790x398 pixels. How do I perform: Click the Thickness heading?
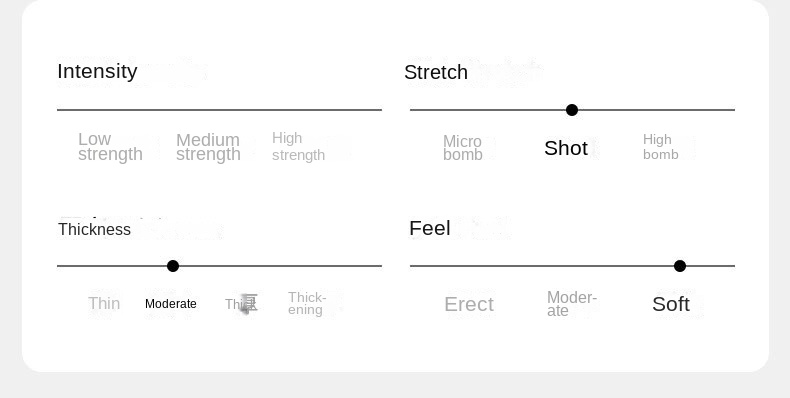click(94, 230)
